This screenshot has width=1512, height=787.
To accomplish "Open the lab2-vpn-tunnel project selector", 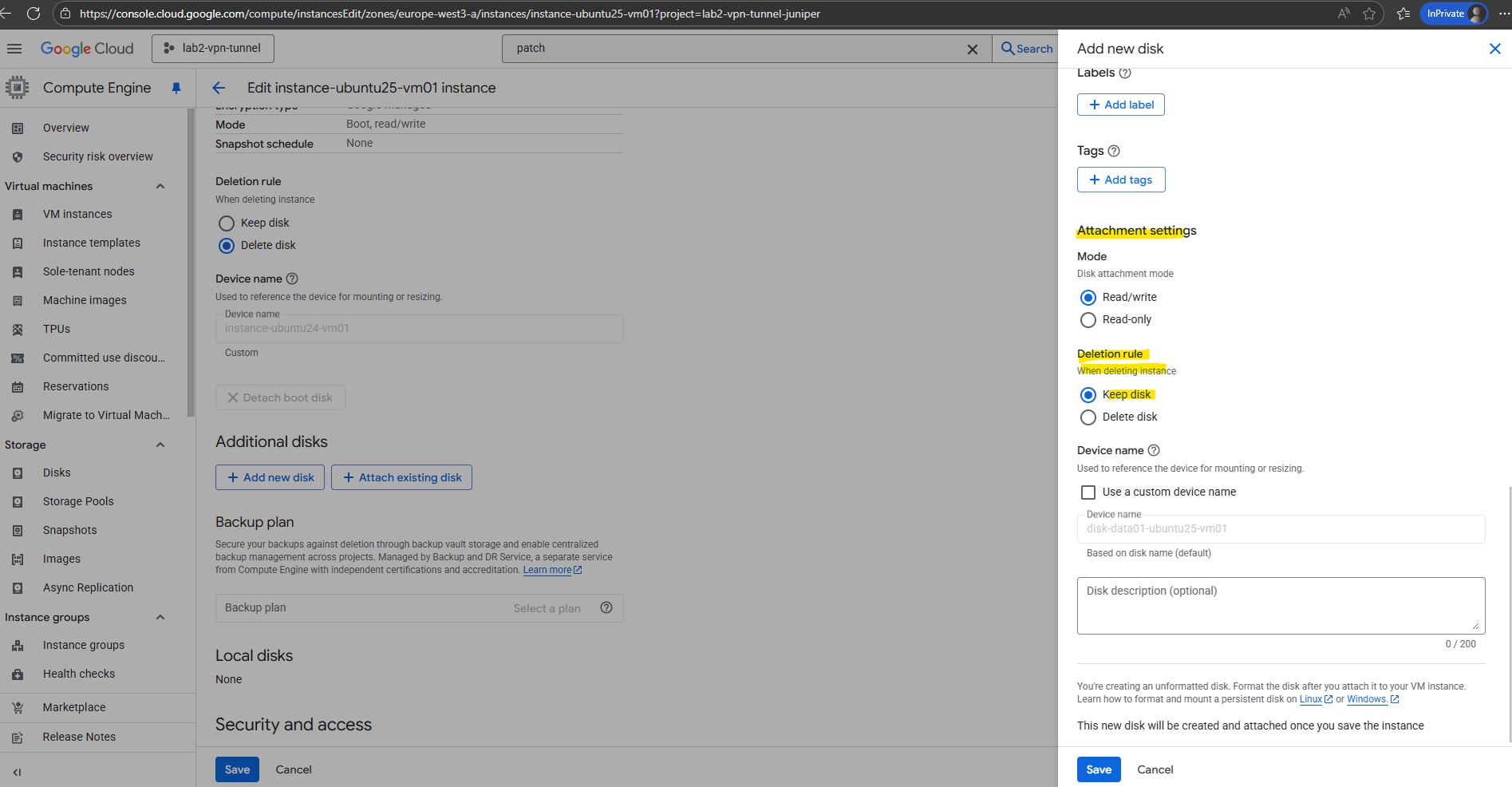I will tap(213, 48).
